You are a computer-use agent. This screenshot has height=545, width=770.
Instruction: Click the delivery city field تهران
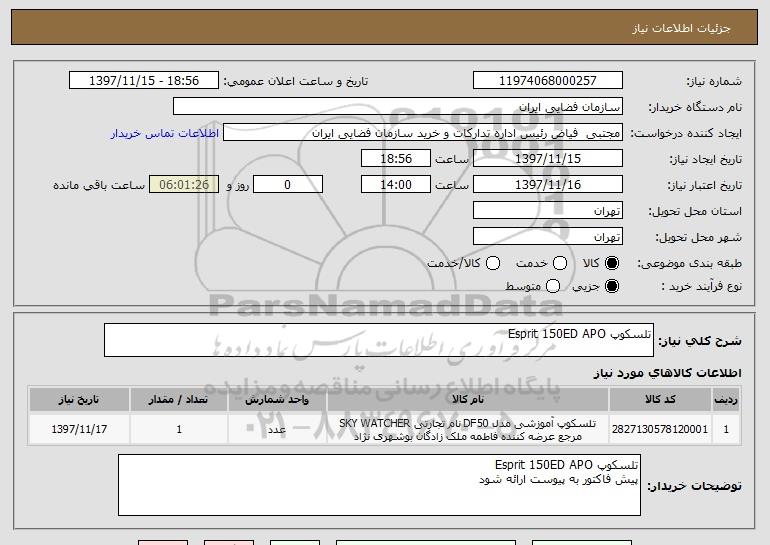(x=548, y=237)
